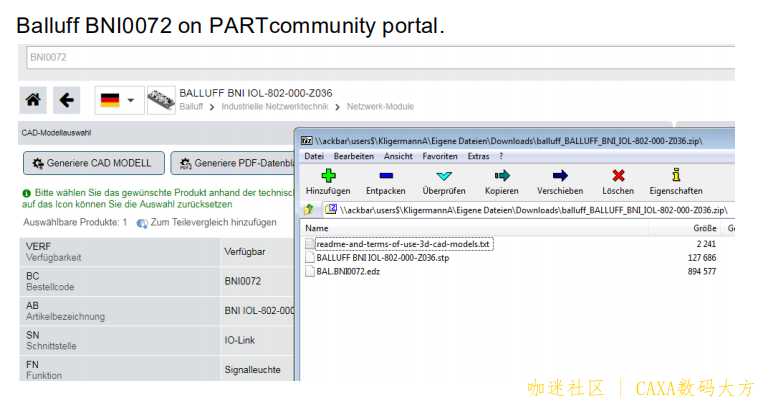This screenshot has height=403, width=757.
Task: Open Industrielle Netzwerktechnik breadcrumb
Action: pyautogui.click(x=275, y=107)
